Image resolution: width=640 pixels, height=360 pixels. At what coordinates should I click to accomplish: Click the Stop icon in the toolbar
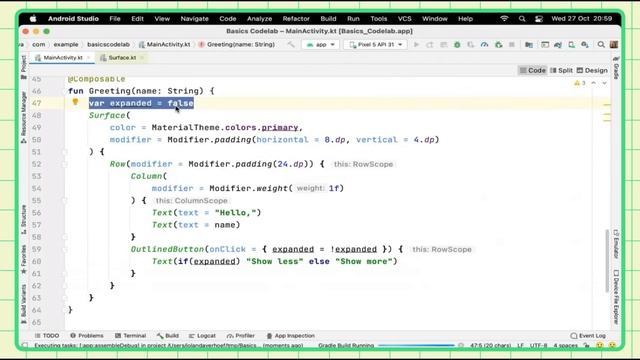click(x=511, y=44)
